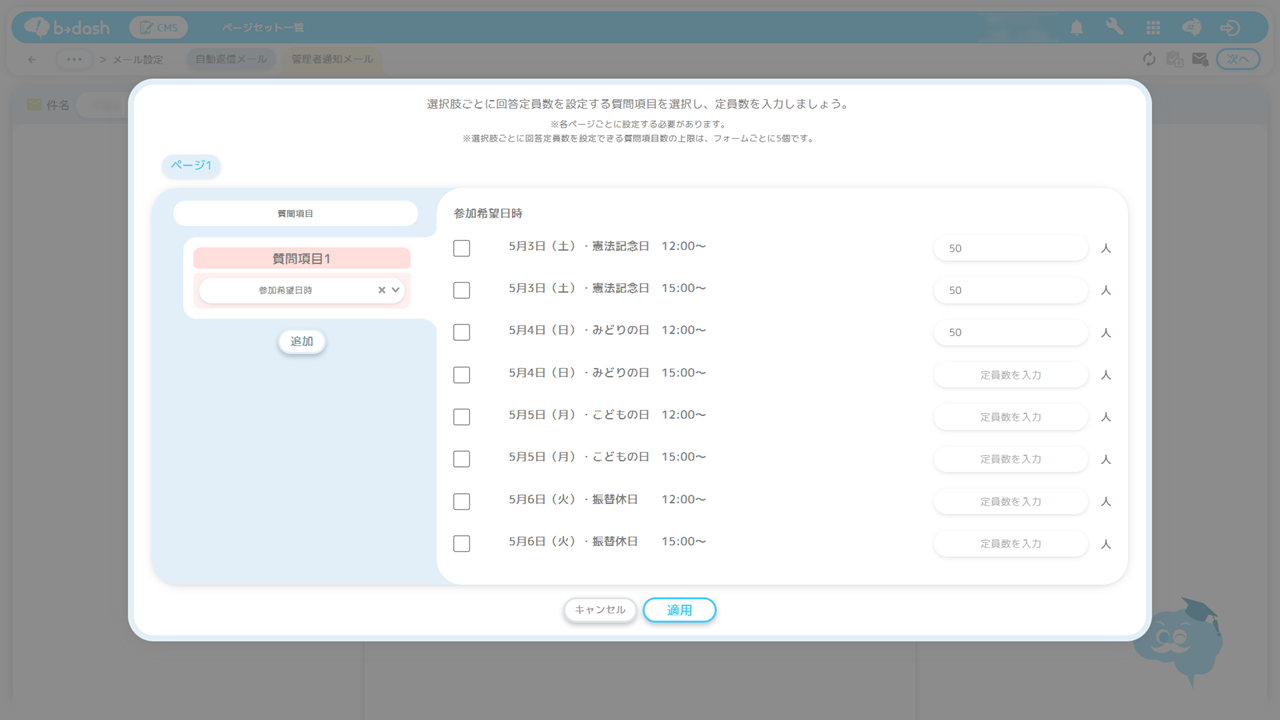Screen dimensions: 1280x720
Task: Open the CMS module selector
Action: [157, 28]
